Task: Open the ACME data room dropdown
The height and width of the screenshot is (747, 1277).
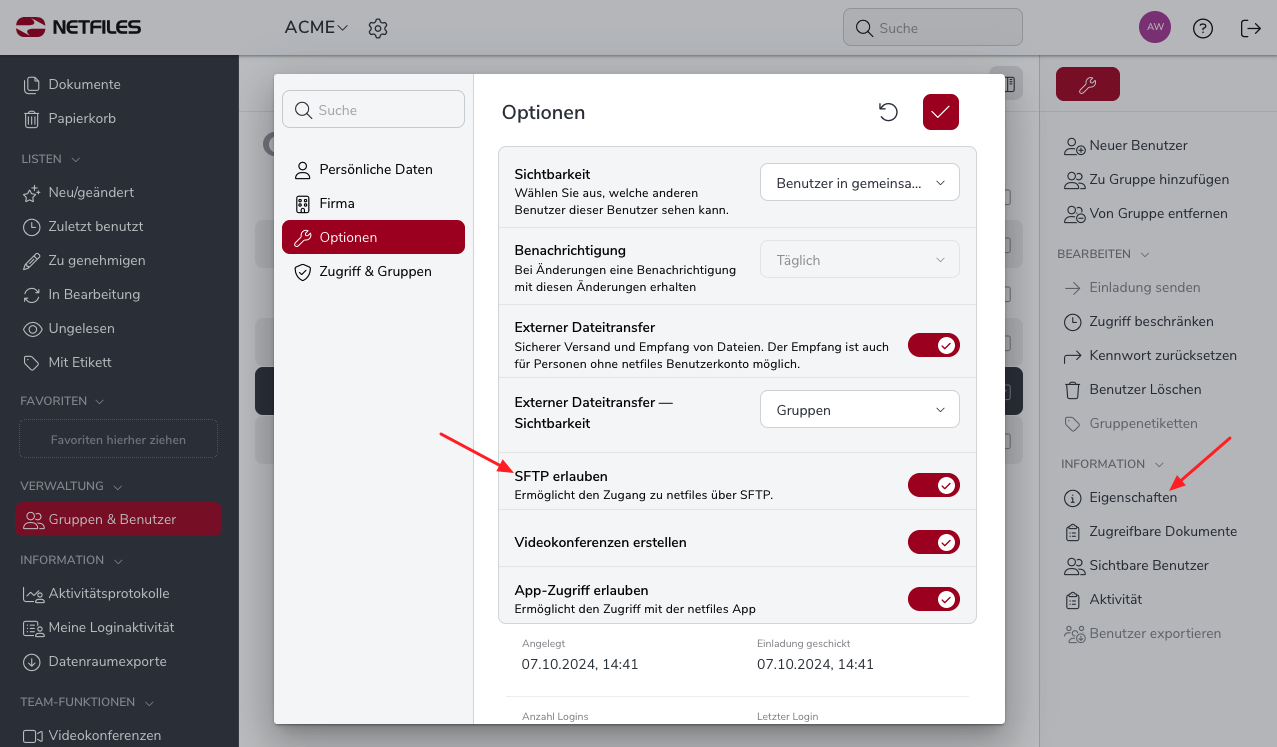Action: (x=316, y=28)
